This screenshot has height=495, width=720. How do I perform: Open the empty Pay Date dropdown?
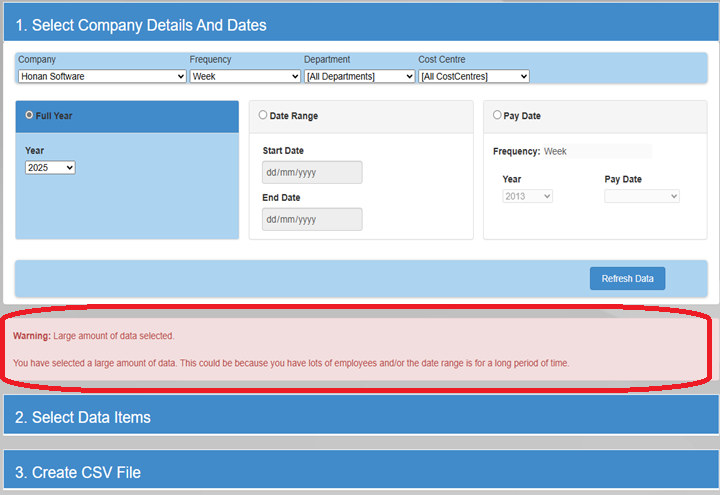[642, 197]
